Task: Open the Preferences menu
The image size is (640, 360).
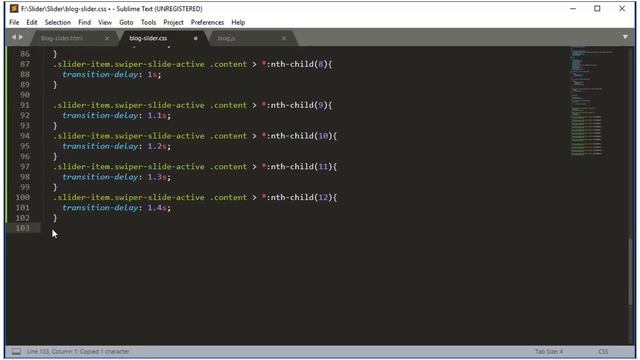Action: tap(207, 22)
